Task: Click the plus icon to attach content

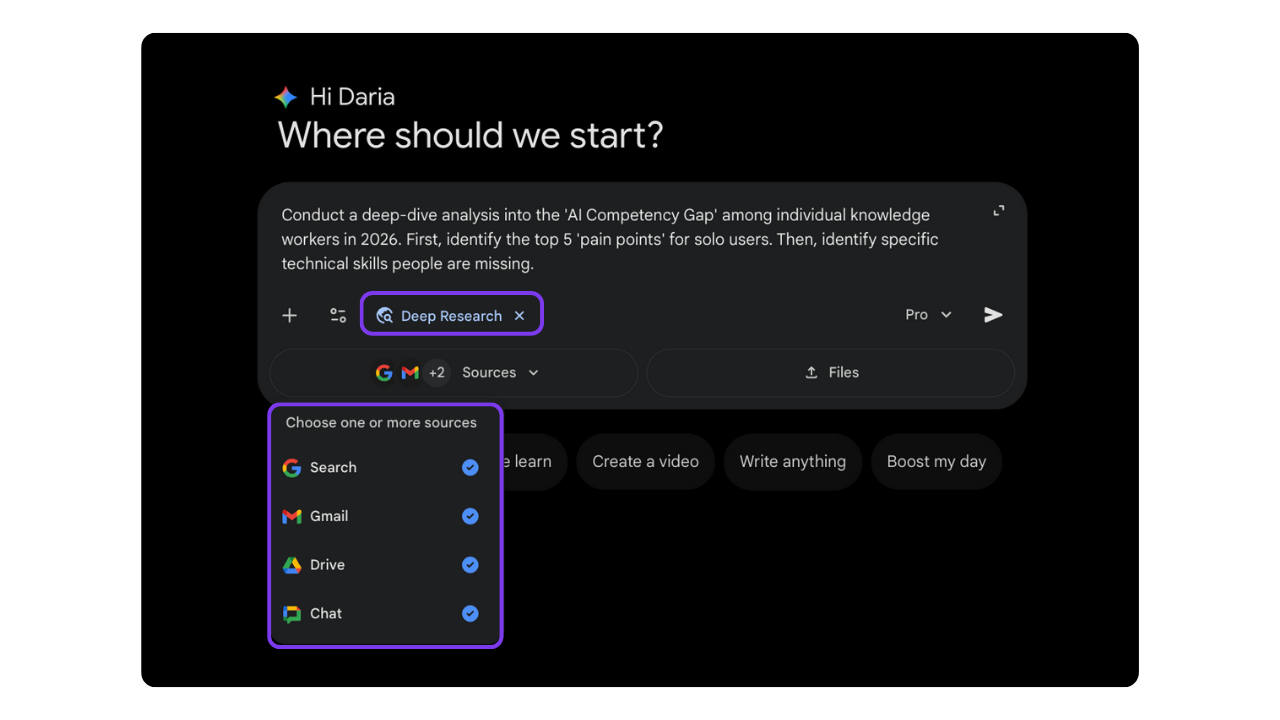Action: (289, 315)
